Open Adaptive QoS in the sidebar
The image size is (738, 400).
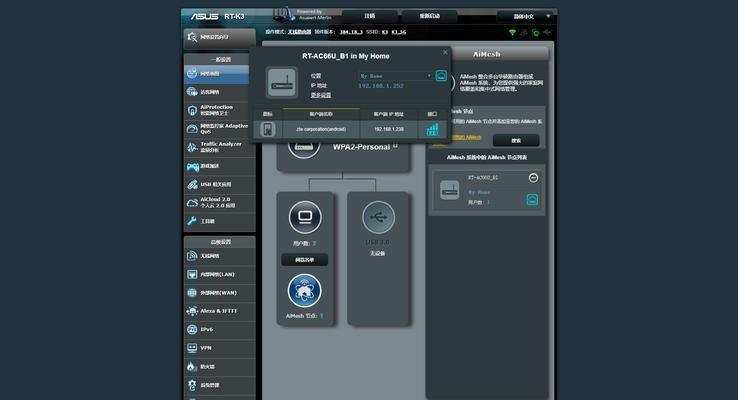tap(217, 128)
